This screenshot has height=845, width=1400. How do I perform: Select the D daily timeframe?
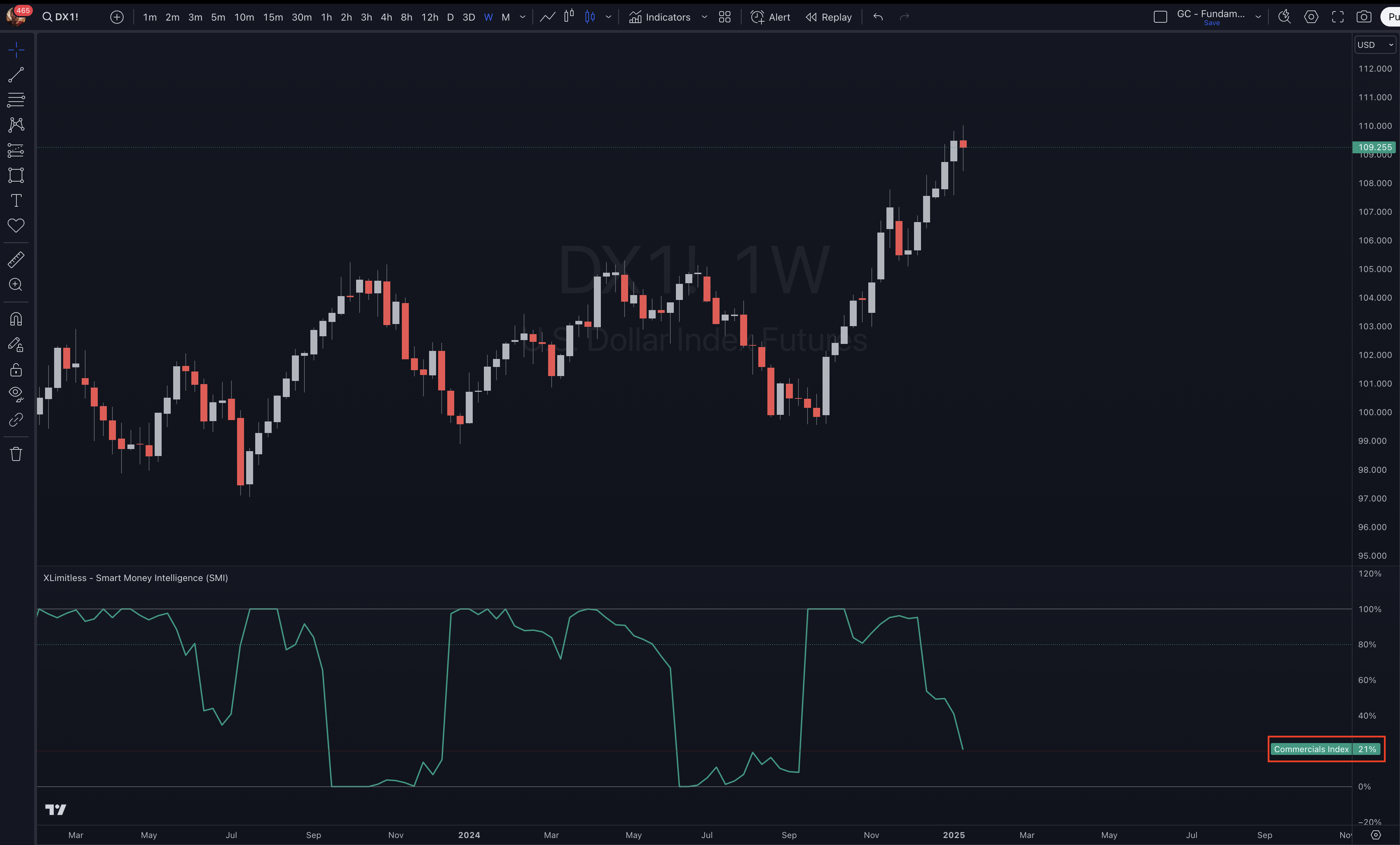click(x=450, y=17)
